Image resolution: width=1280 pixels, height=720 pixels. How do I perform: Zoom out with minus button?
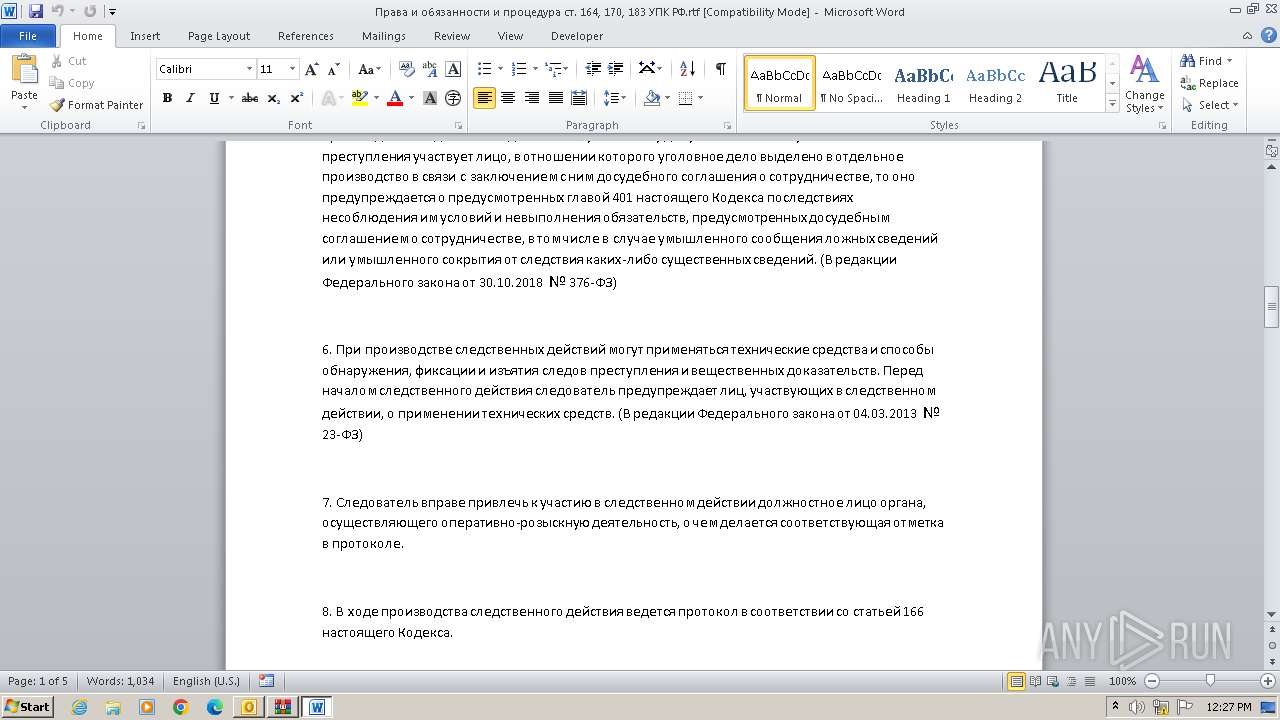coord(1151,681)
